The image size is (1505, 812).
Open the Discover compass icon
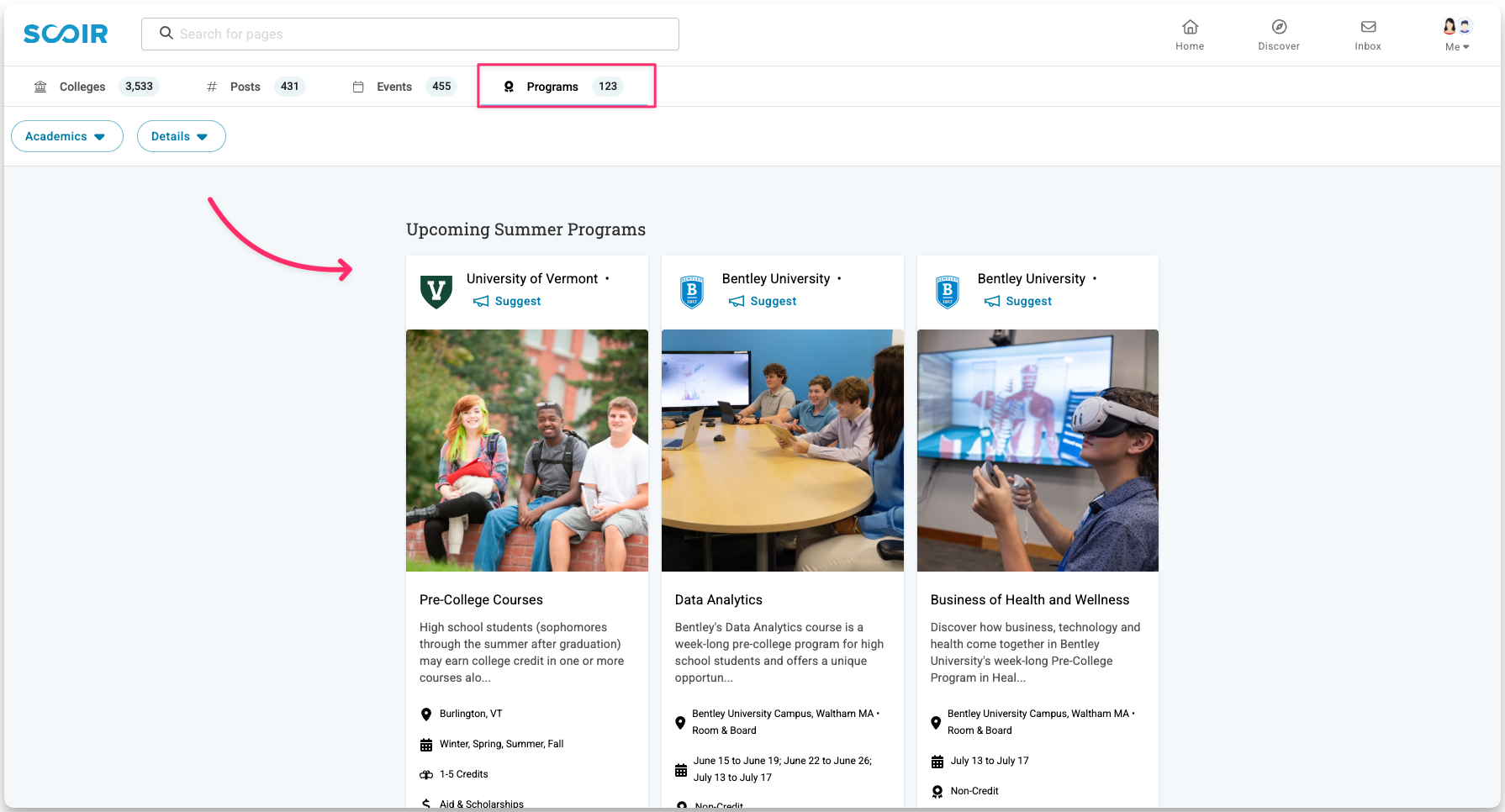(x=1279, y=27)
